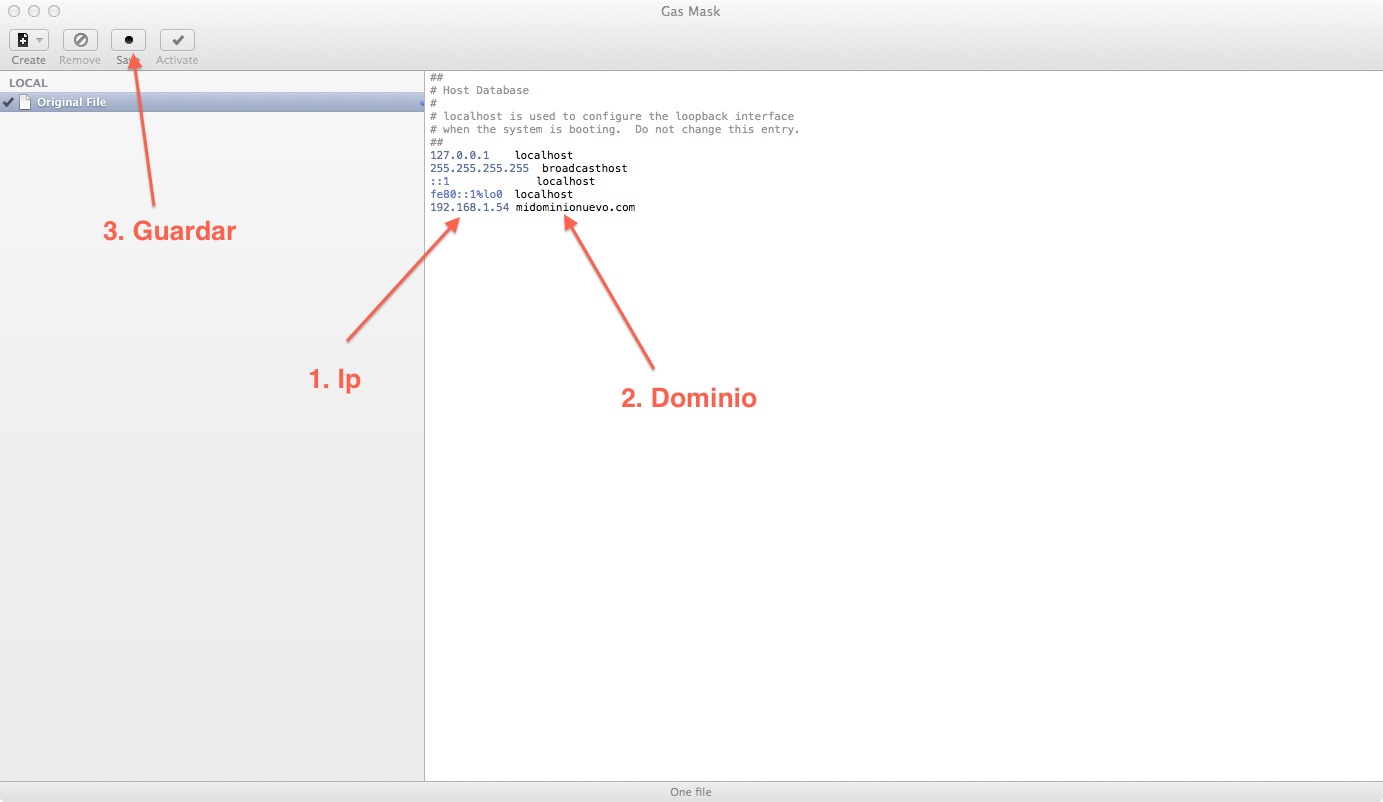This screenshot has height=802, width=1383.
Task: Click the Activate checkmark toolbar icon
Action: (x=177, y=40)
